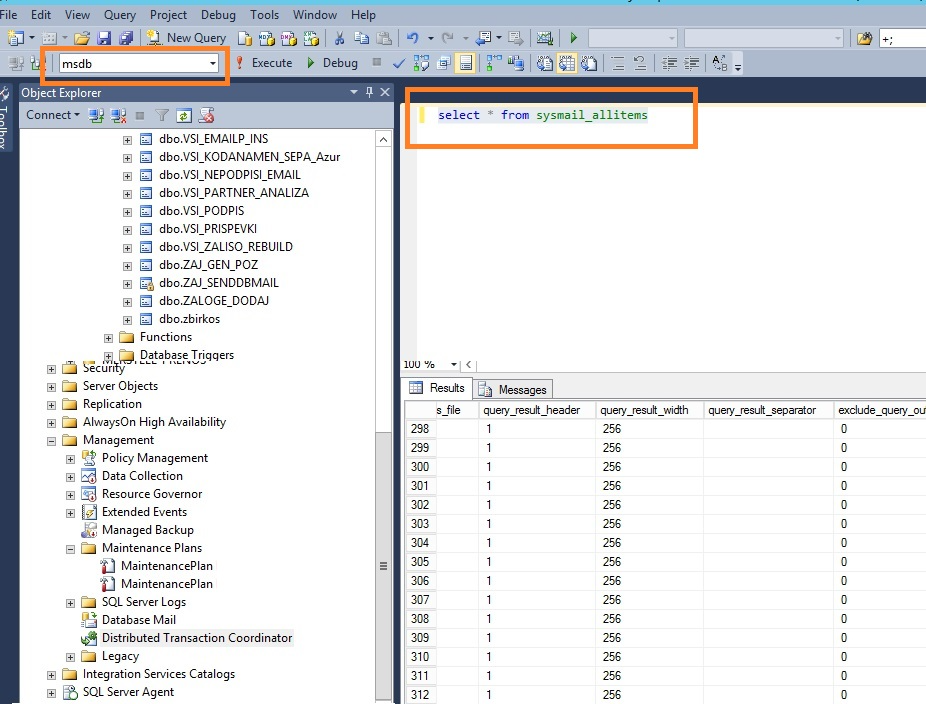Expand the SQL Server Agent node
926x704 pixels.
[52, 692]
